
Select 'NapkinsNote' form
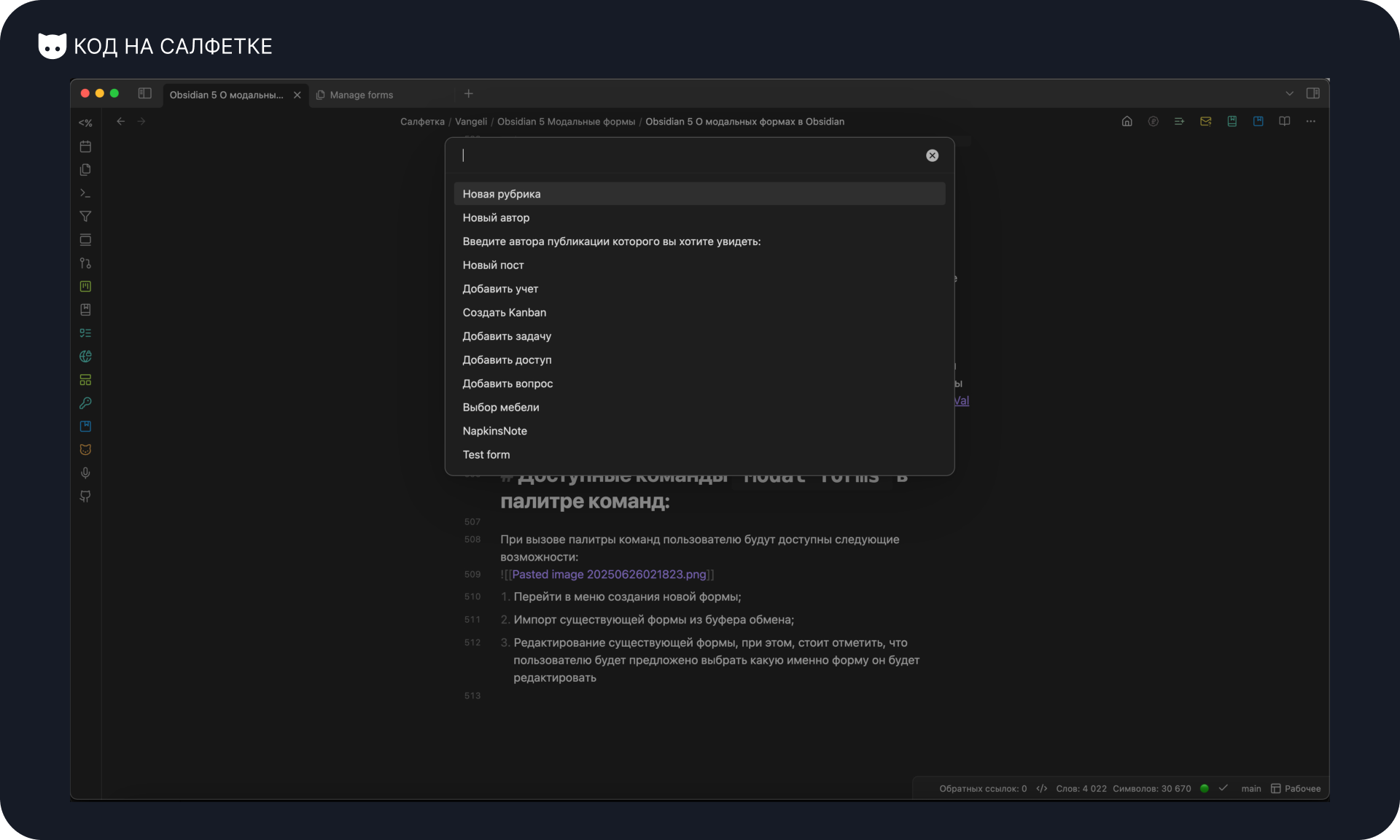(x=699, y=431)
